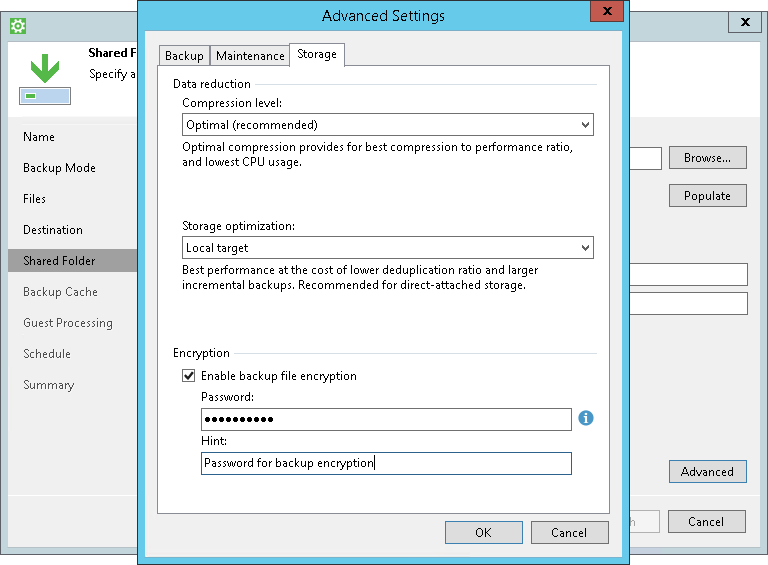Click the Hint text field
Viewport: 768px width, 565px height.
click(386, 463)
